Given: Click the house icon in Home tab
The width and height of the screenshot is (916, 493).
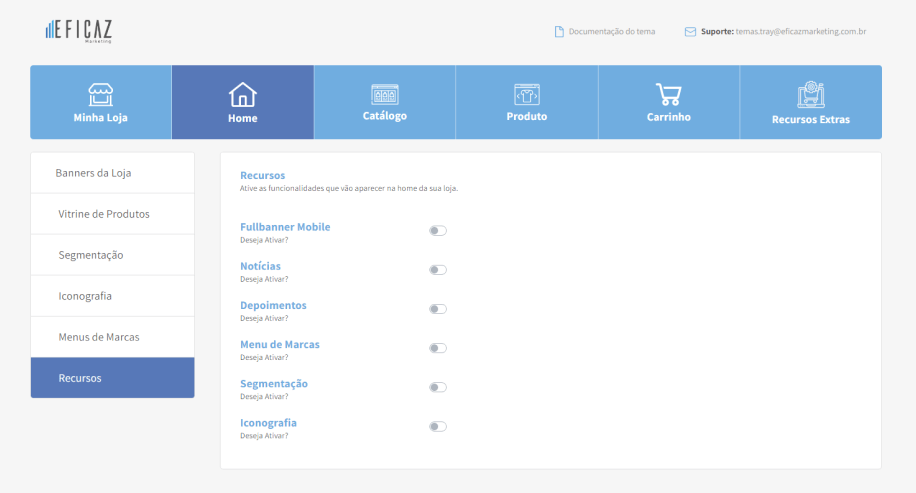Looking at the screenshot, I should [242, 95].
